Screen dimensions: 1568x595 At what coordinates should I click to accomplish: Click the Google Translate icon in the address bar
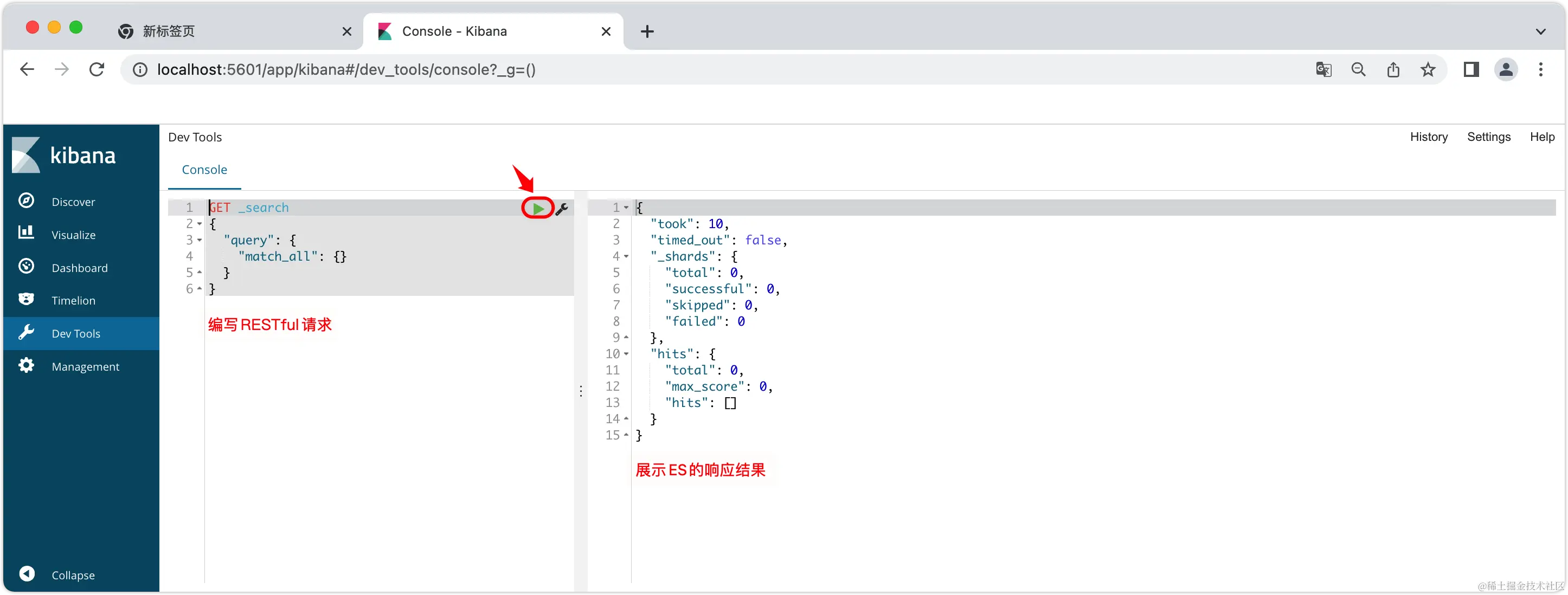click(1323, 69)
